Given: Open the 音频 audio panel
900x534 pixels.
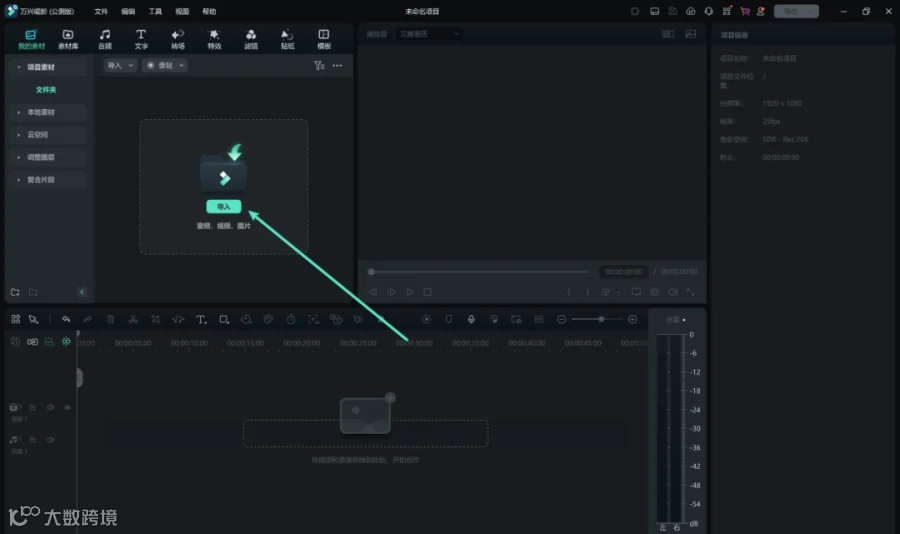Looking at the screenshot, I should [x=104, y=39].
